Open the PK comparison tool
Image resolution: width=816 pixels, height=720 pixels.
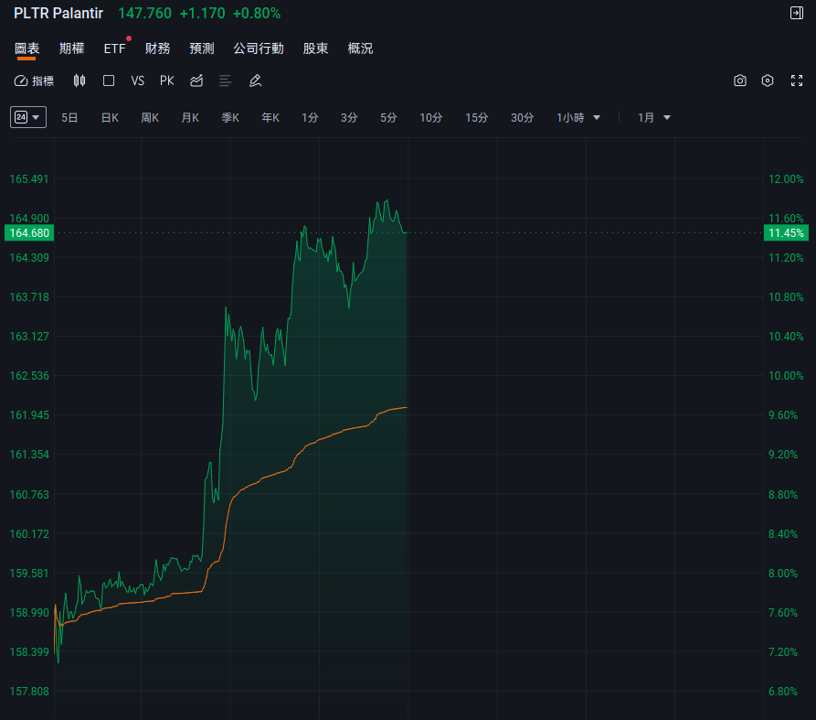click(167, 81)
